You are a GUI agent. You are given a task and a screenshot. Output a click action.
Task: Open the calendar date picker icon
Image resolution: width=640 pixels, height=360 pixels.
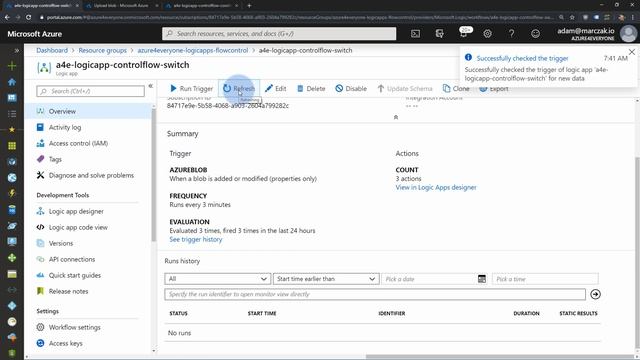[482, 279]
